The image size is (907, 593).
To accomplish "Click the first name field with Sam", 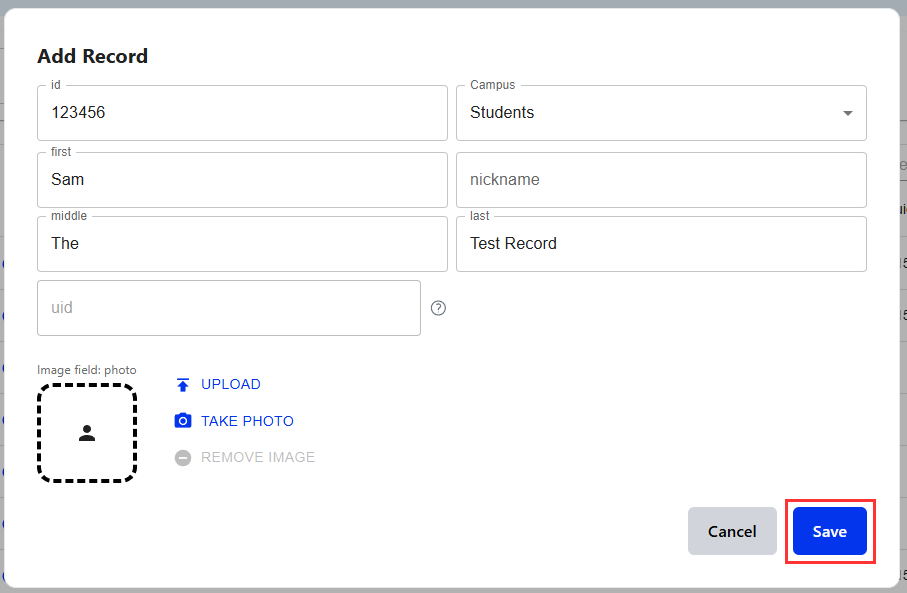I will 242,180.
